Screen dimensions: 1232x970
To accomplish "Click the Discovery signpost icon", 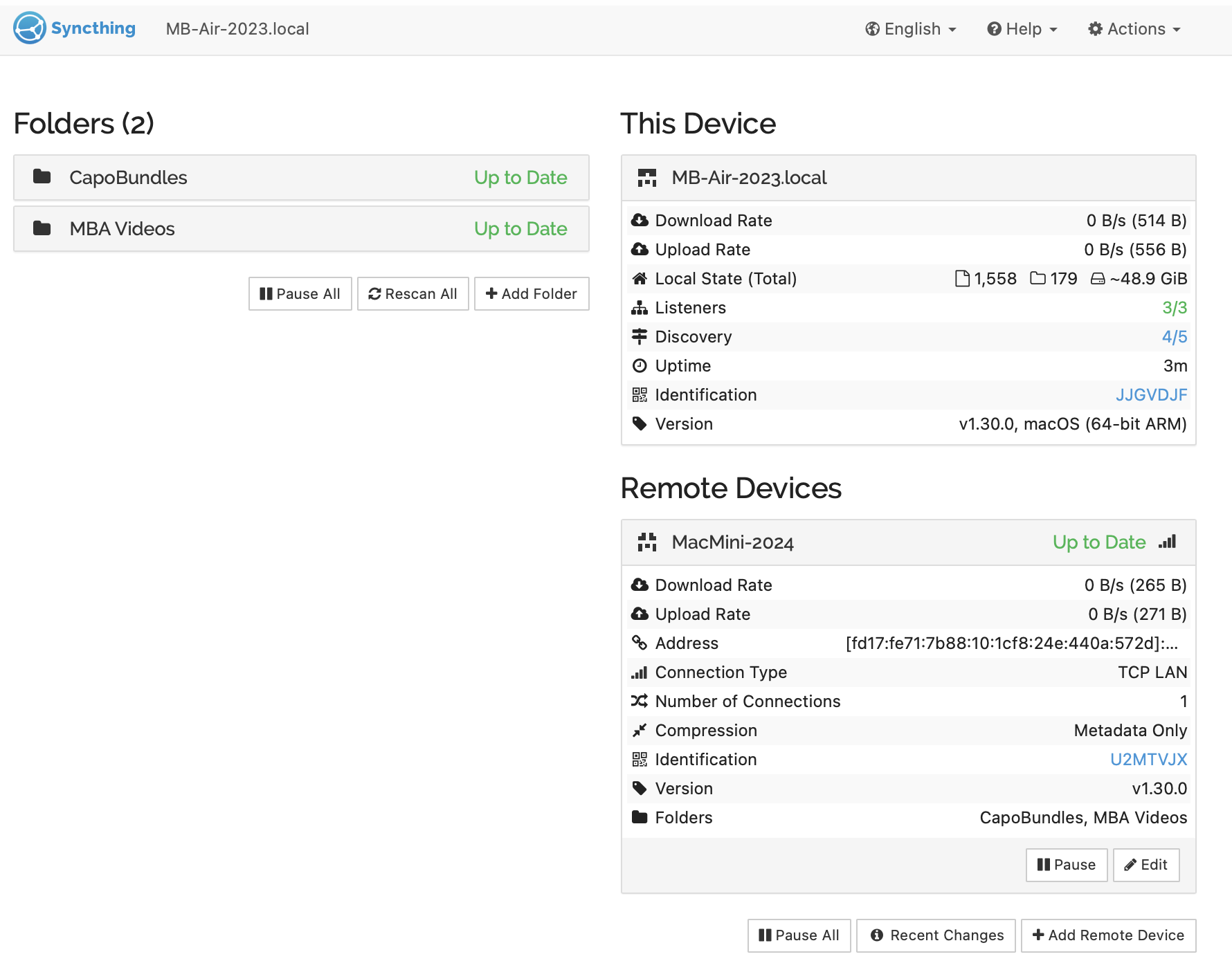I will coord(640,337).
